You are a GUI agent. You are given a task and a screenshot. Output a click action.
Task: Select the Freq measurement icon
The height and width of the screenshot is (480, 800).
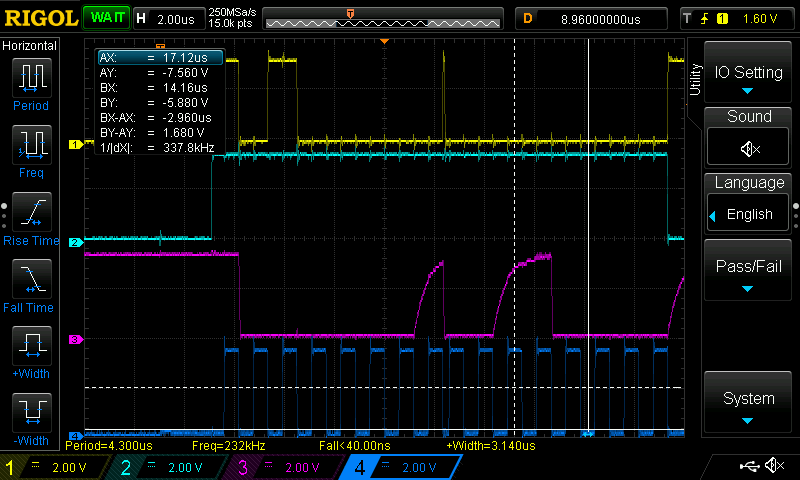[x=32, y=145]
